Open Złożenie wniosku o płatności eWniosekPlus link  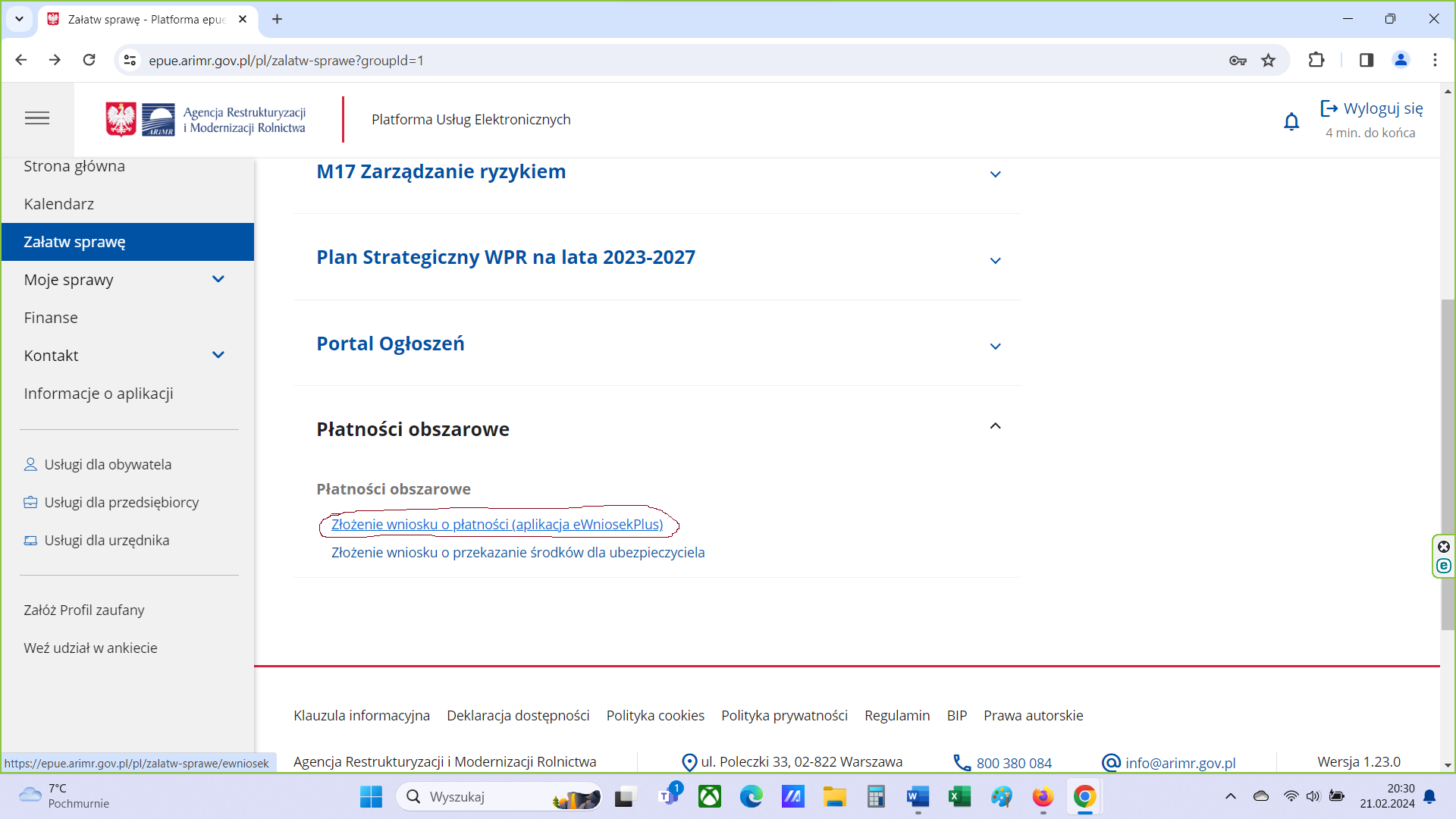tap(497, 524)
